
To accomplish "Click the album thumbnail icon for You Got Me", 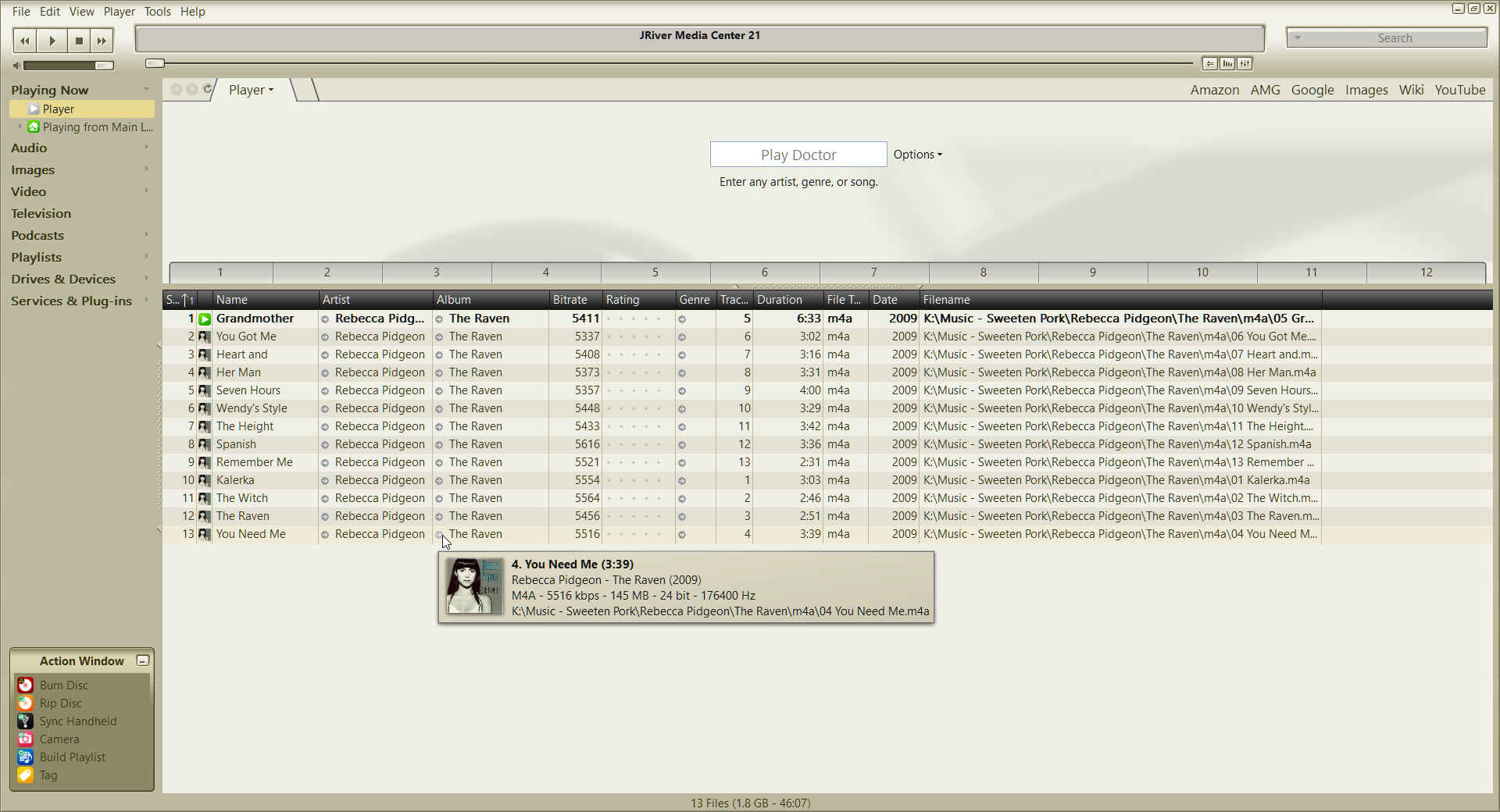I will tap(205, 337).
